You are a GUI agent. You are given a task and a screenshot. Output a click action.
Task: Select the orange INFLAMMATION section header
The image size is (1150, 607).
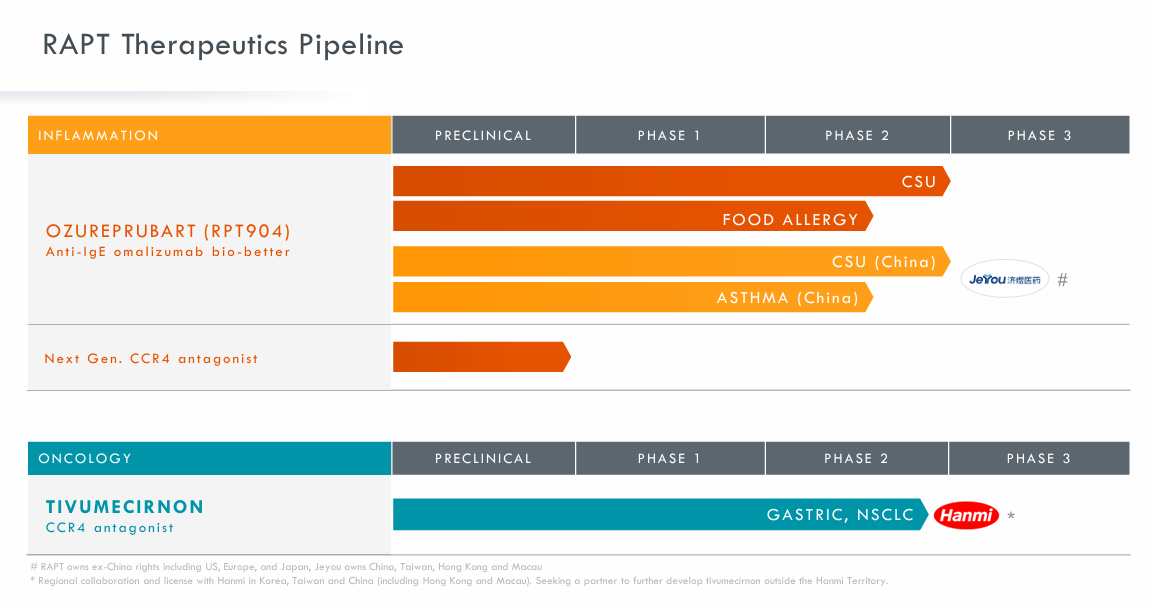(x=209, y=135)
